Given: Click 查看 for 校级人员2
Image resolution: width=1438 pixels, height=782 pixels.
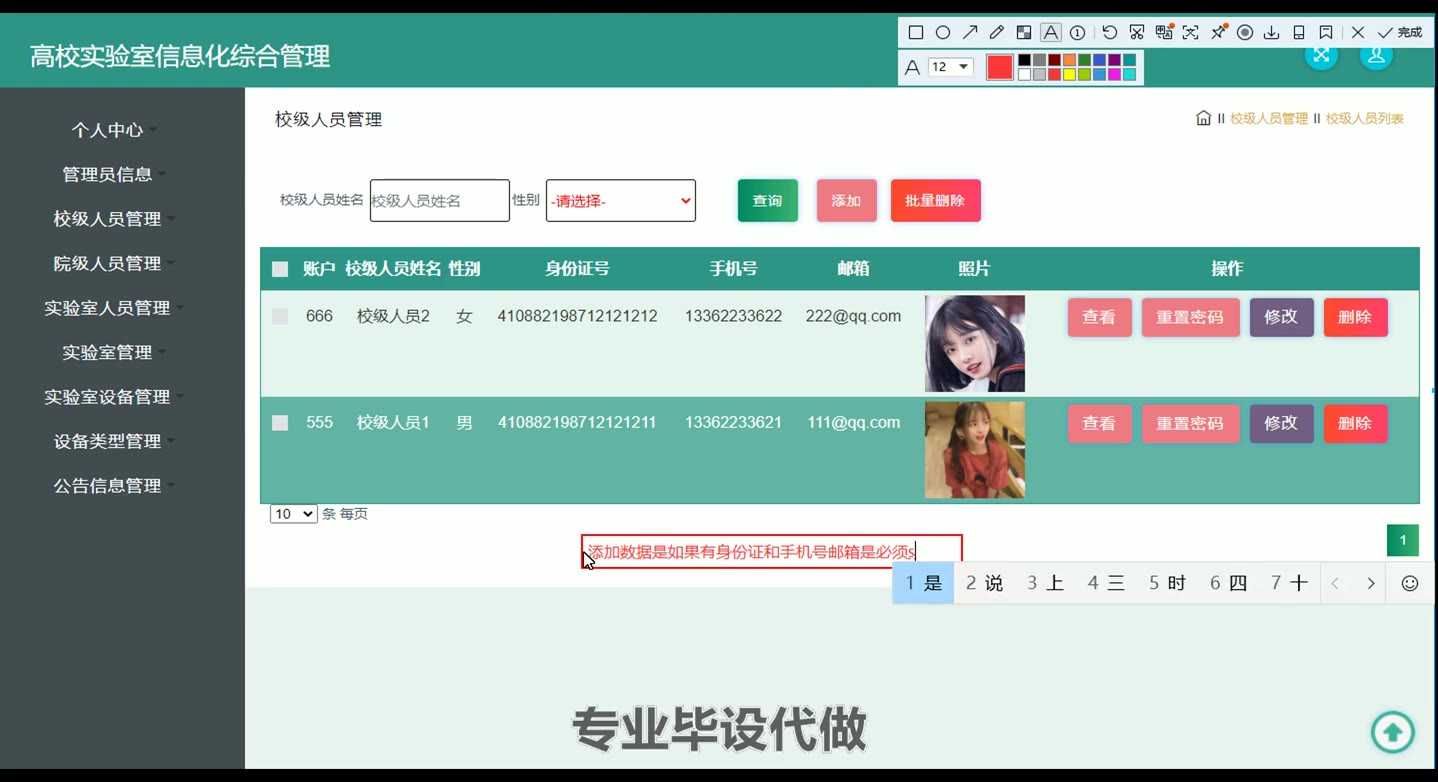Looking at the screenshot, I should 1099,317.
